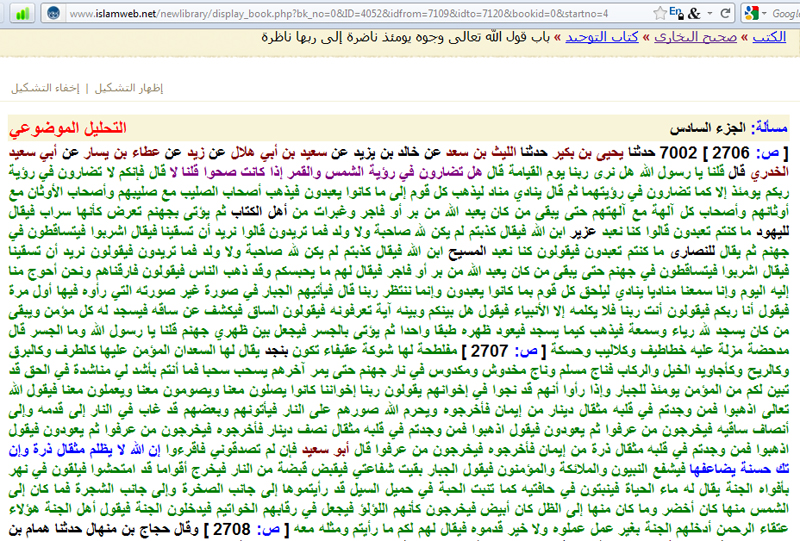Click the word 'للنصارى' in the text
The height and width of the screenshot is (541, 800).
tap(694, 252)
